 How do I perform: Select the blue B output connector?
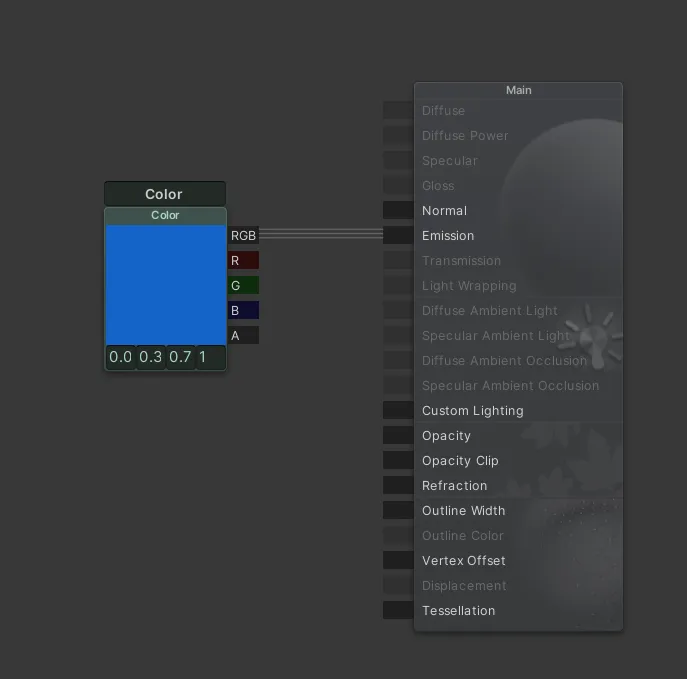point(243,311)
